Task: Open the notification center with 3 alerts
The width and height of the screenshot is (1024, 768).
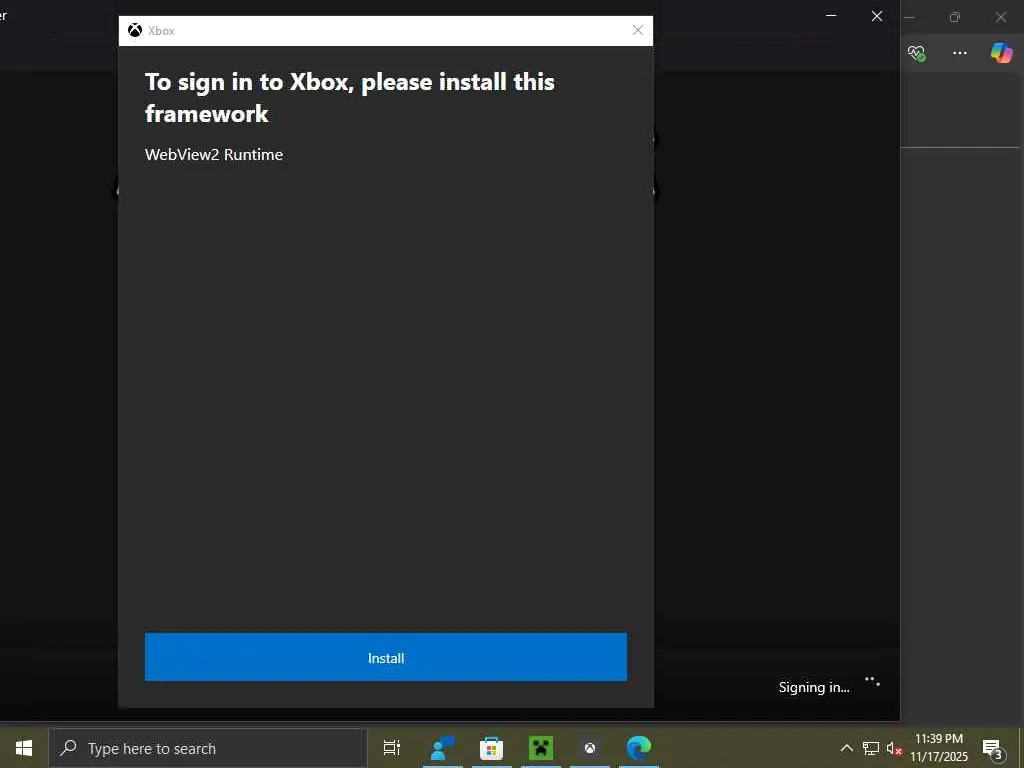Action: coord(993,748)
